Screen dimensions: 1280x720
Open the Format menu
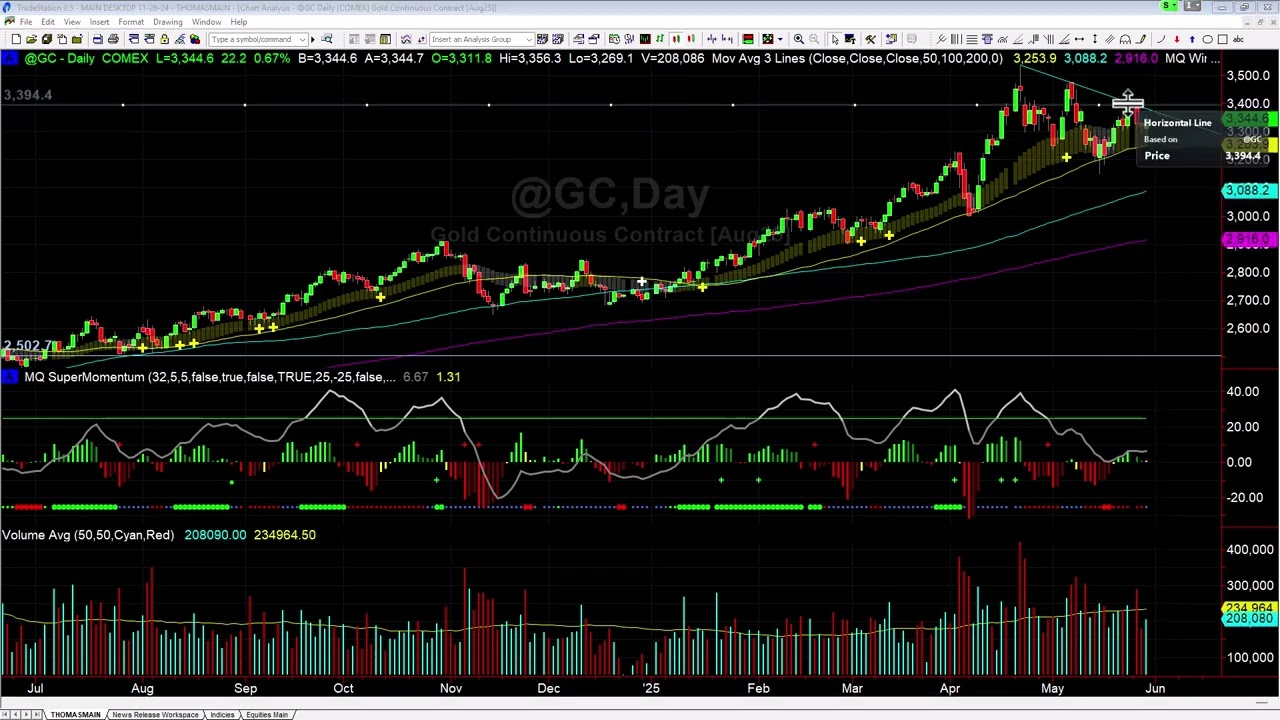point(131,21)
